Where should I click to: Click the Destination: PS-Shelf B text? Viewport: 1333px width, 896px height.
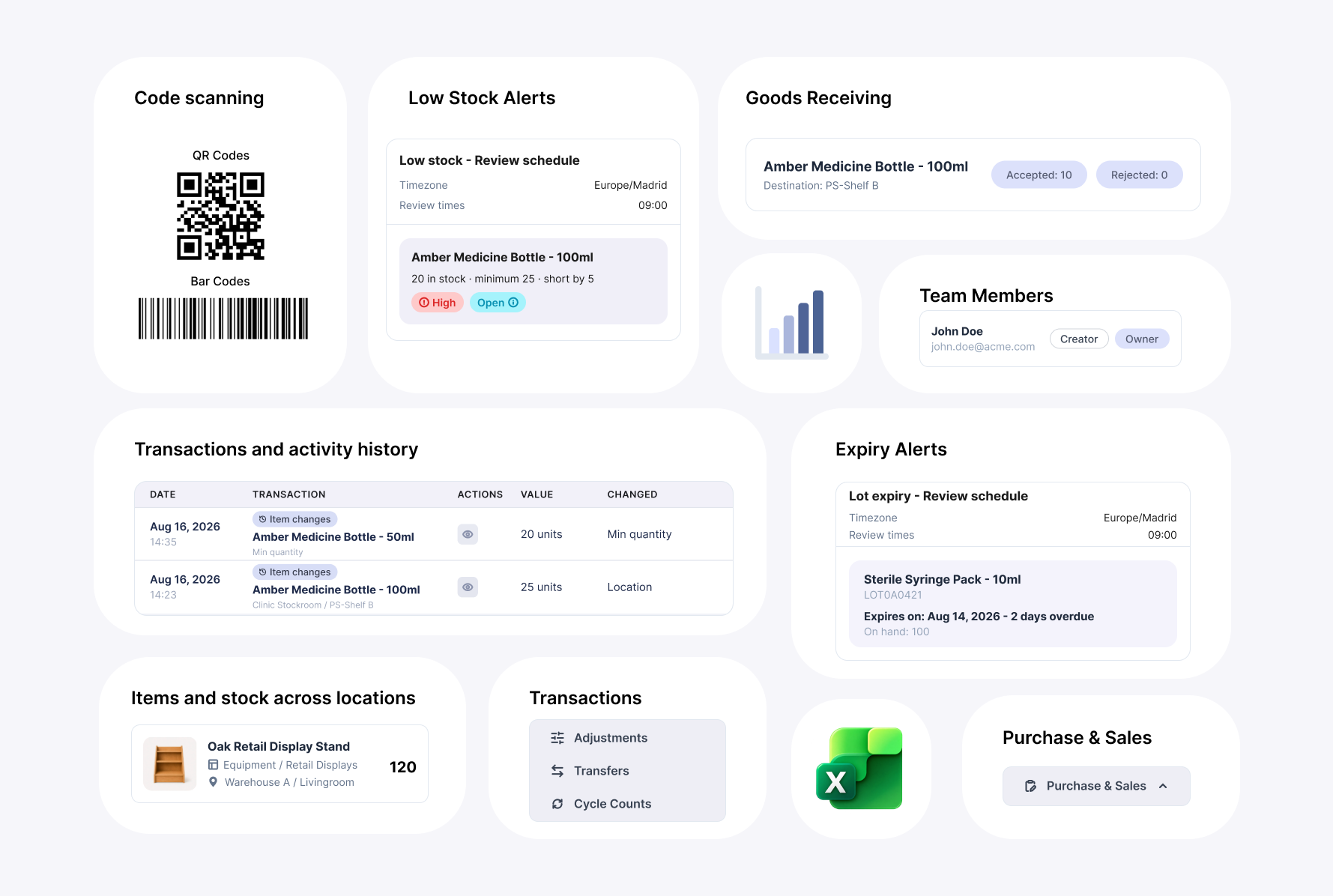(x=821, y=186)
